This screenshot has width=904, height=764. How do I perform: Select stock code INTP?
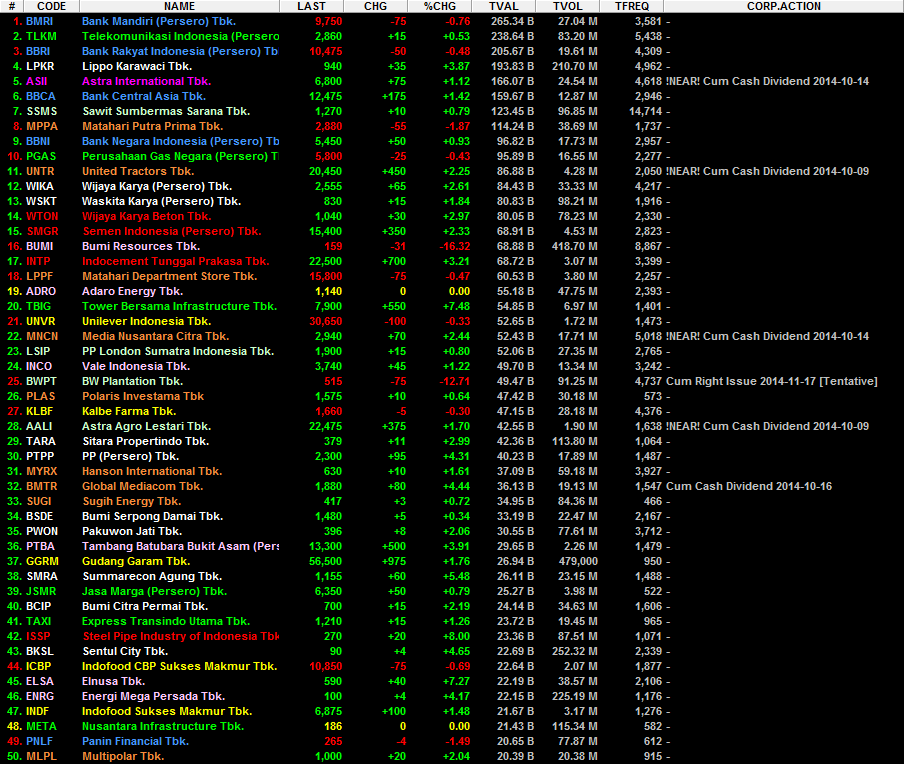(37, 261)
